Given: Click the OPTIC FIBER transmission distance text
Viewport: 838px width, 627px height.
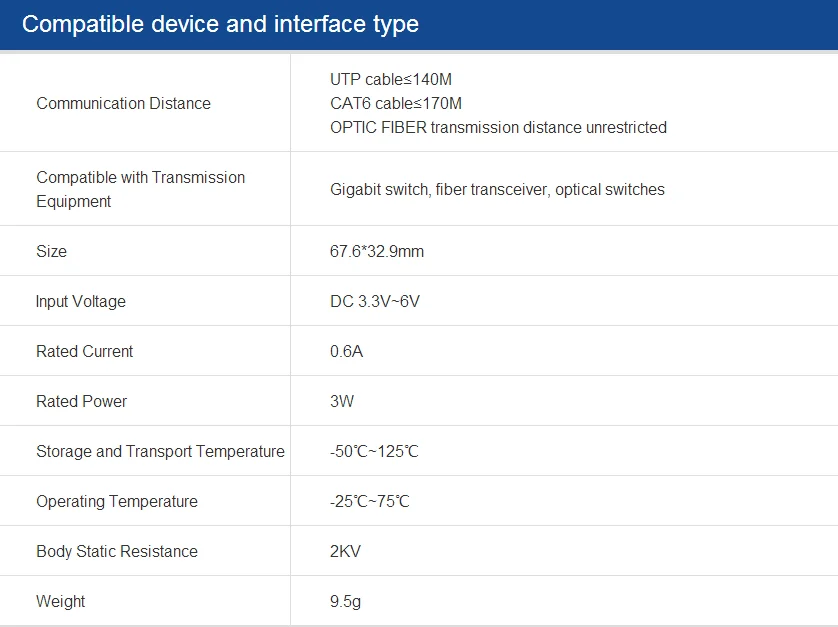Looking at the screenshot, I should point(498,127).
